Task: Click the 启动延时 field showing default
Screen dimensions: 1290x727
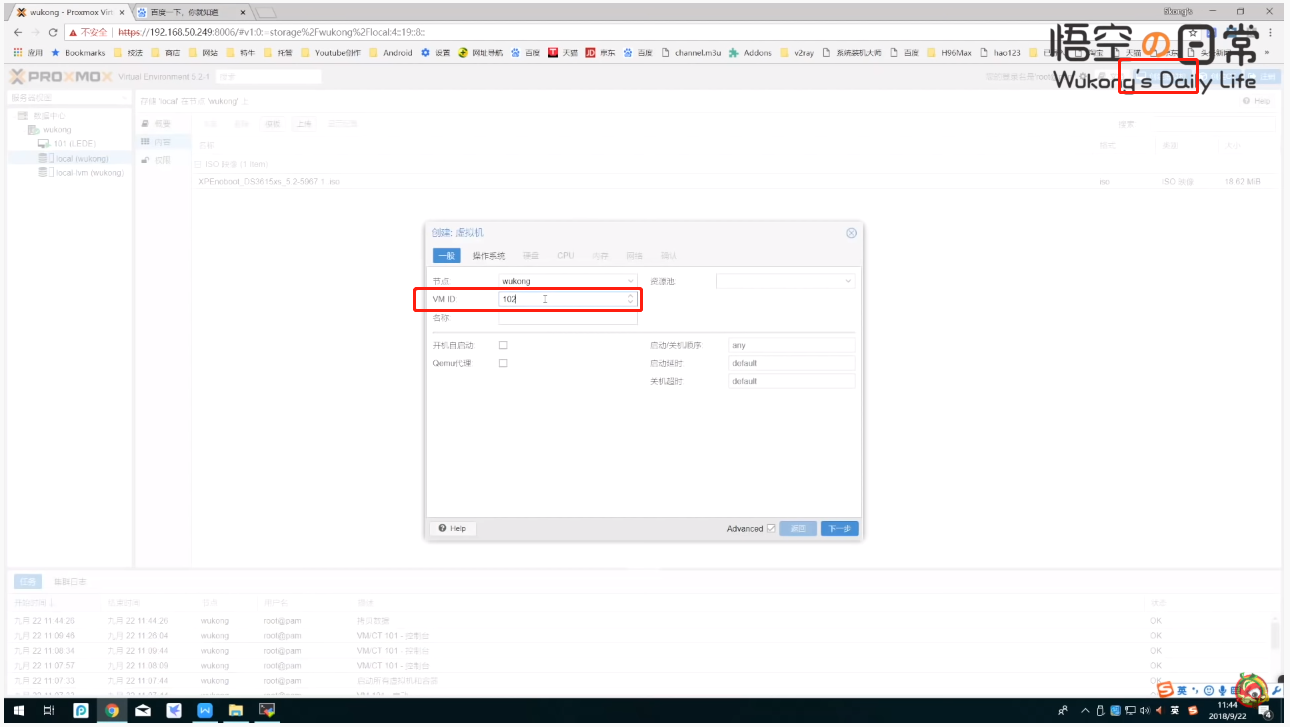Action: [792, 363]
